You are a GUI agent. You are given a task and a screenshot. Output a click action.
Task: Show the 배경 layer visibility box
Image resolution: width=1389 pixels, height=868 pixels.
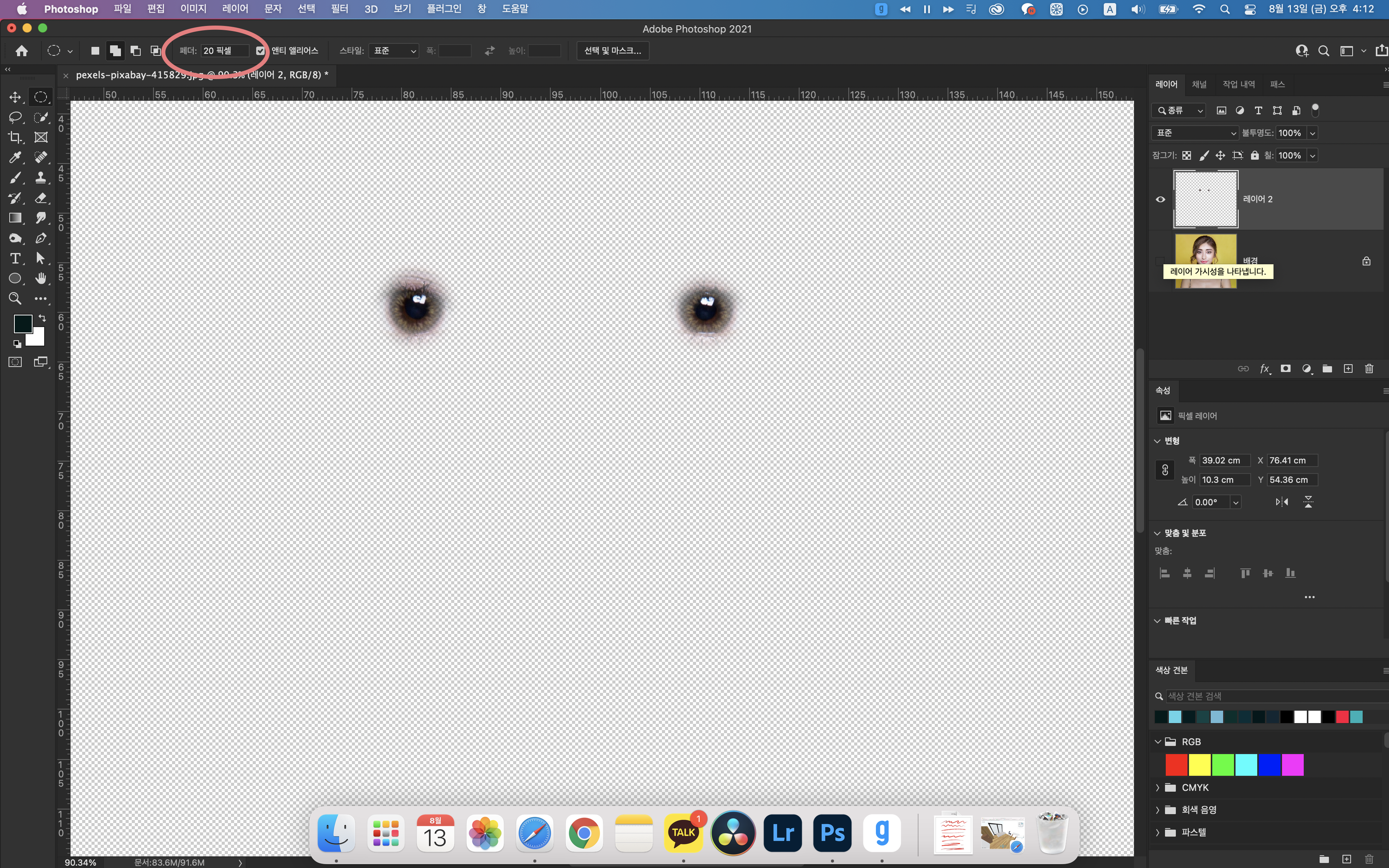(1160, 261)
